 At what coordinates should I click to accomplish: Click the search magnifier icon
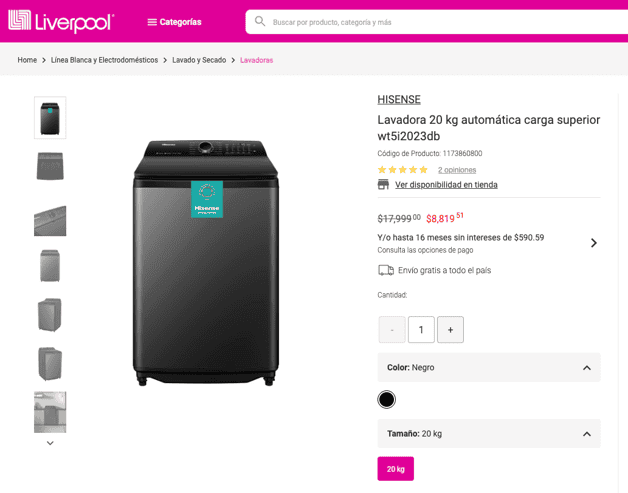[x=260, y=21]
